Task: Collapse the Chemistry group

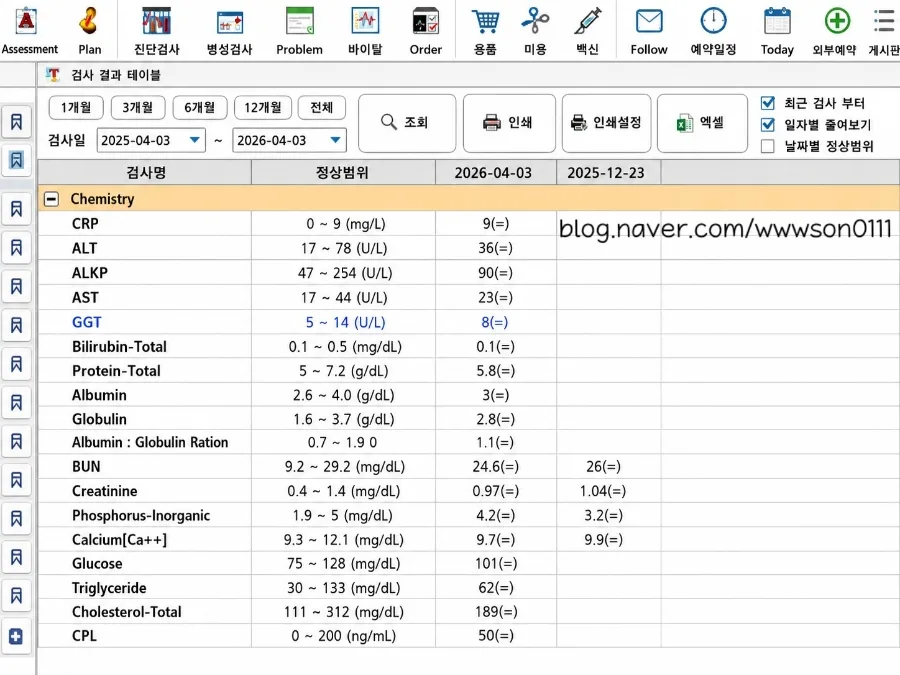Action: [51, 199]
